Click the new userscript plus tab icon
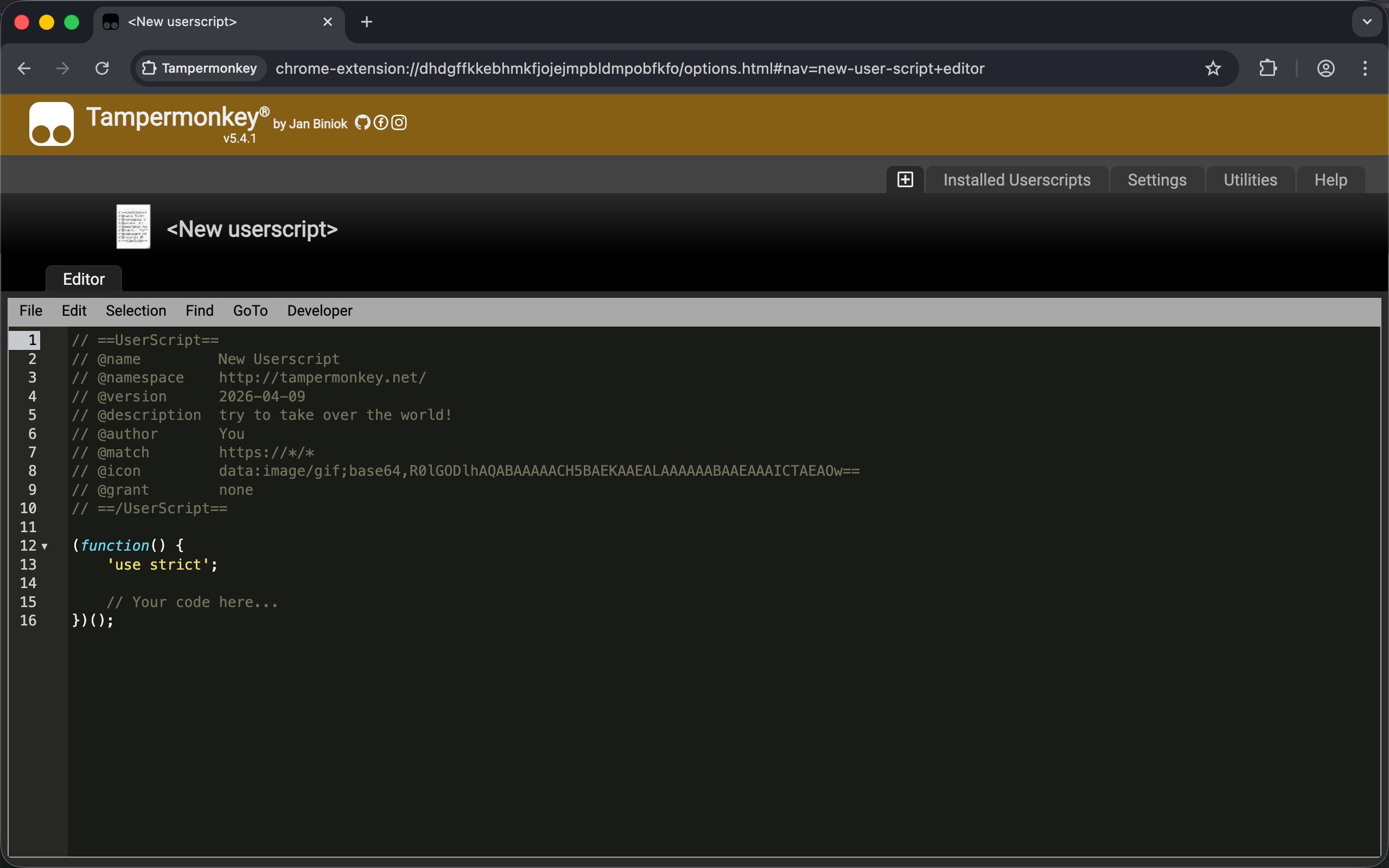Screen dimensions: 1389x868 [x=905, y=180]
